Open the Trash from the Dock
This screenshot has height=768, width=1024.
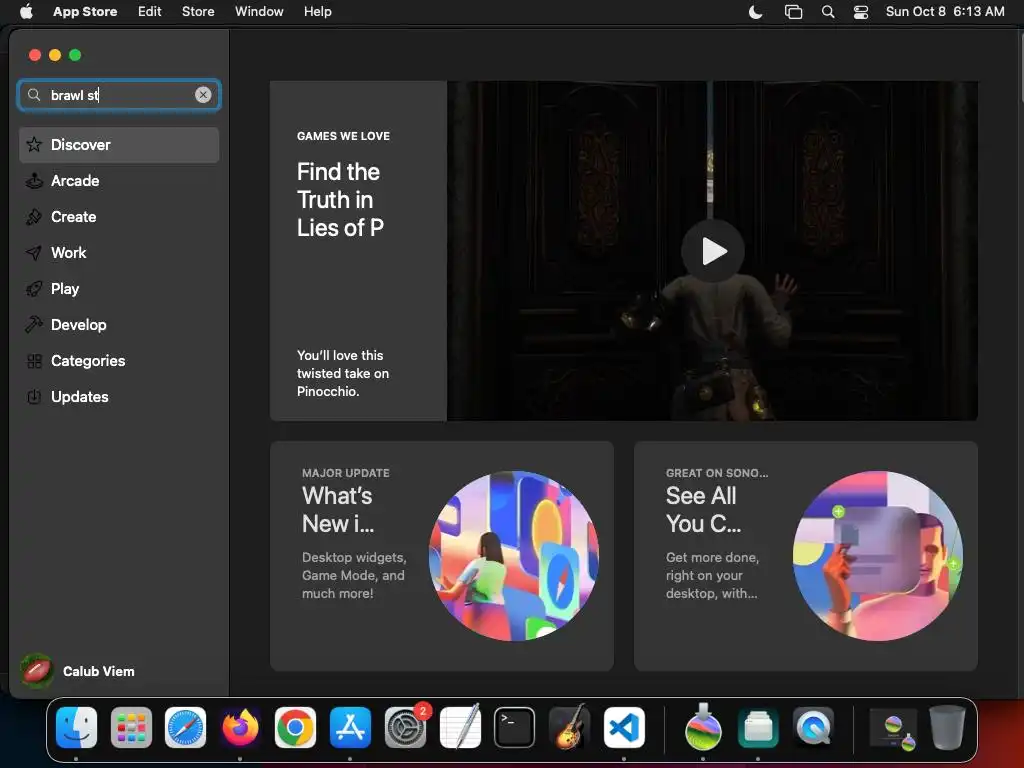click(947, 727)
